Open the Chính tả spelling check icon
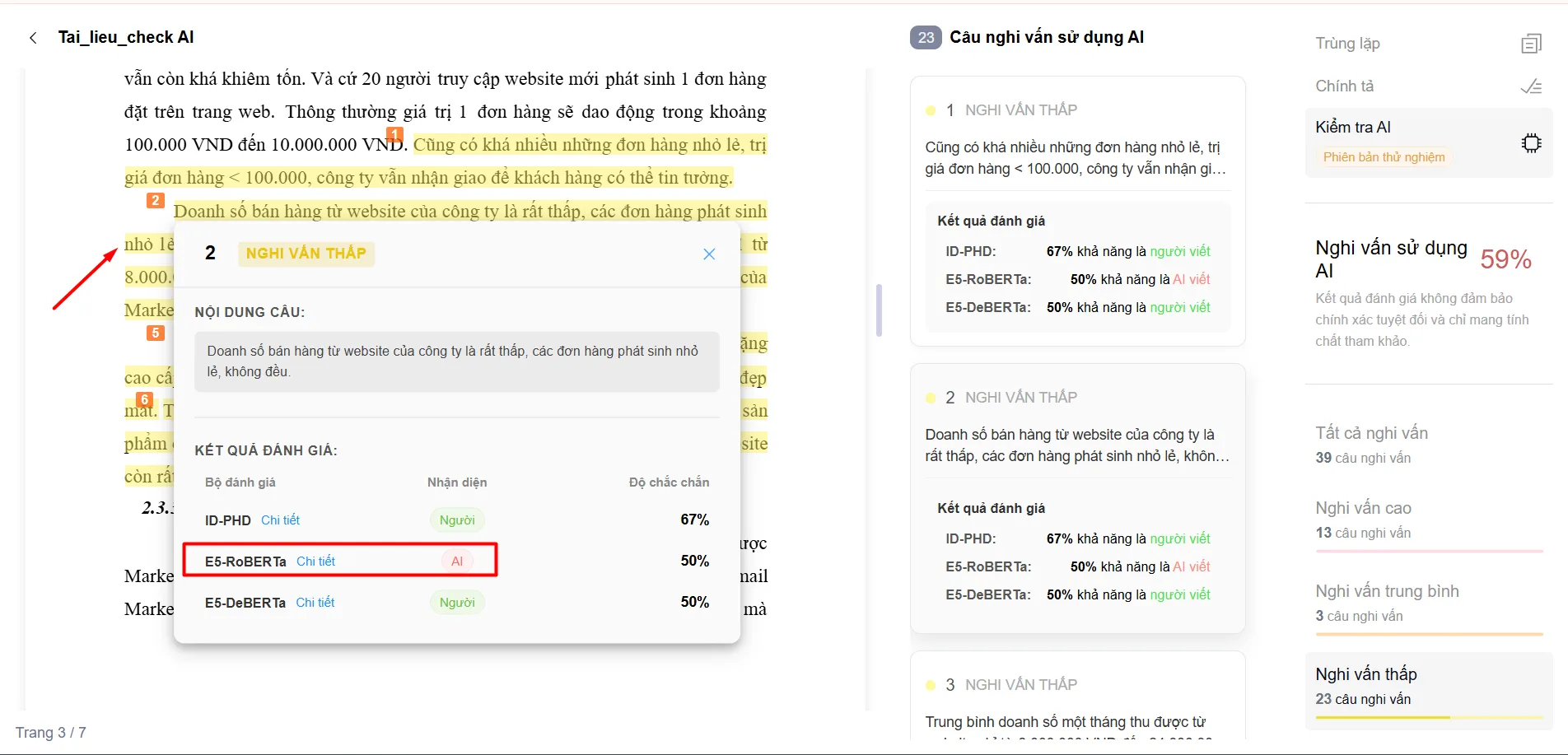This screenshot has width=1568, height=755. coord(1531,86)
